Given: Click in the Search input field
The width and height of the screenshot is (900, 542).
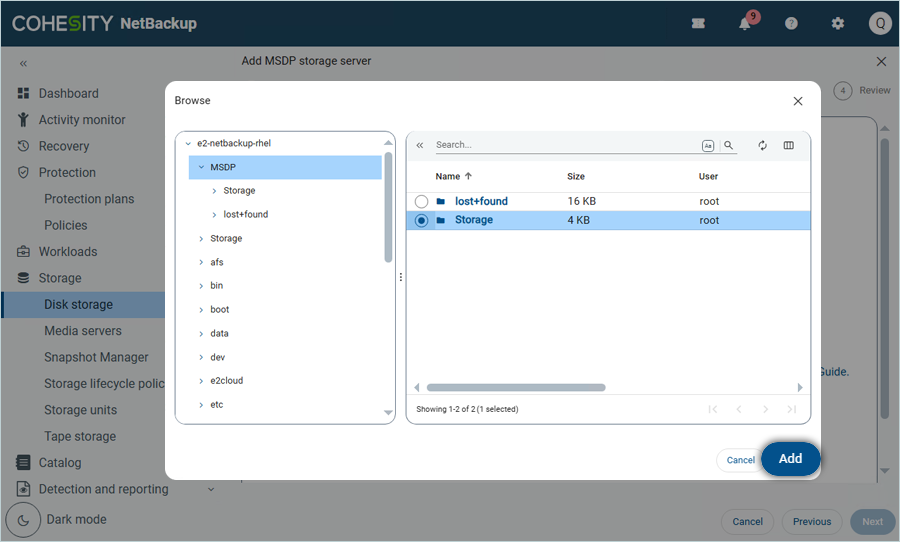Looking at the screenshot, I should click(565, 145).
